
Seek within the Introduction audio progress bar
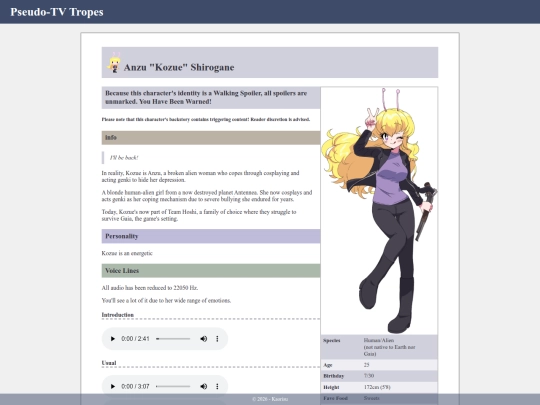173,339
